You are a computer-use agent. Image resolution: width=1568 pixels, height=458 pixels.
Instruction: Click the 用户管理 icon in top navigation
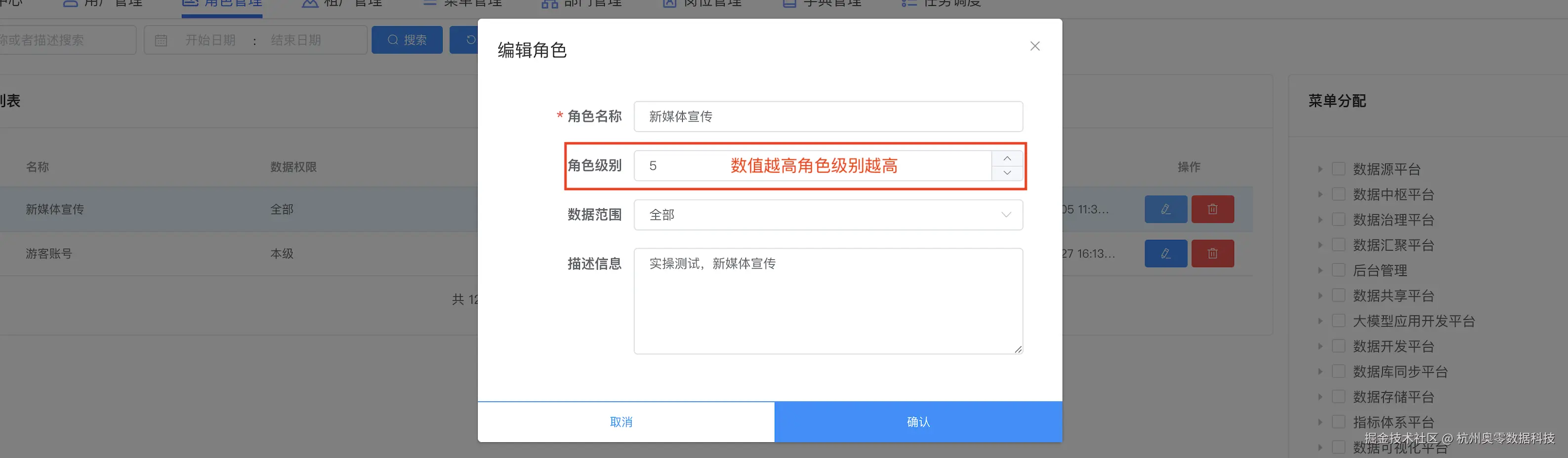point(72,3)
